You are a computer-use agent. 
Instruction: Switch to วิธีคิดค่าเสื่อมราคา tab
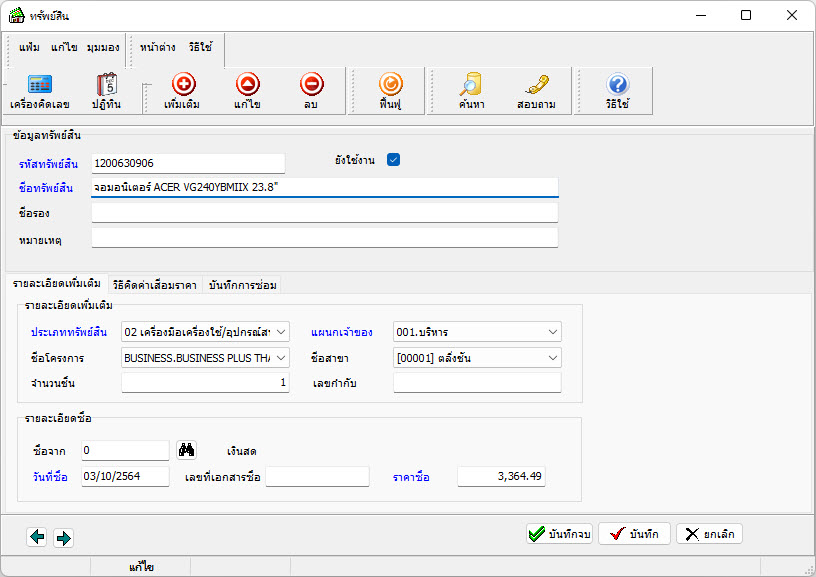point(155,285)
